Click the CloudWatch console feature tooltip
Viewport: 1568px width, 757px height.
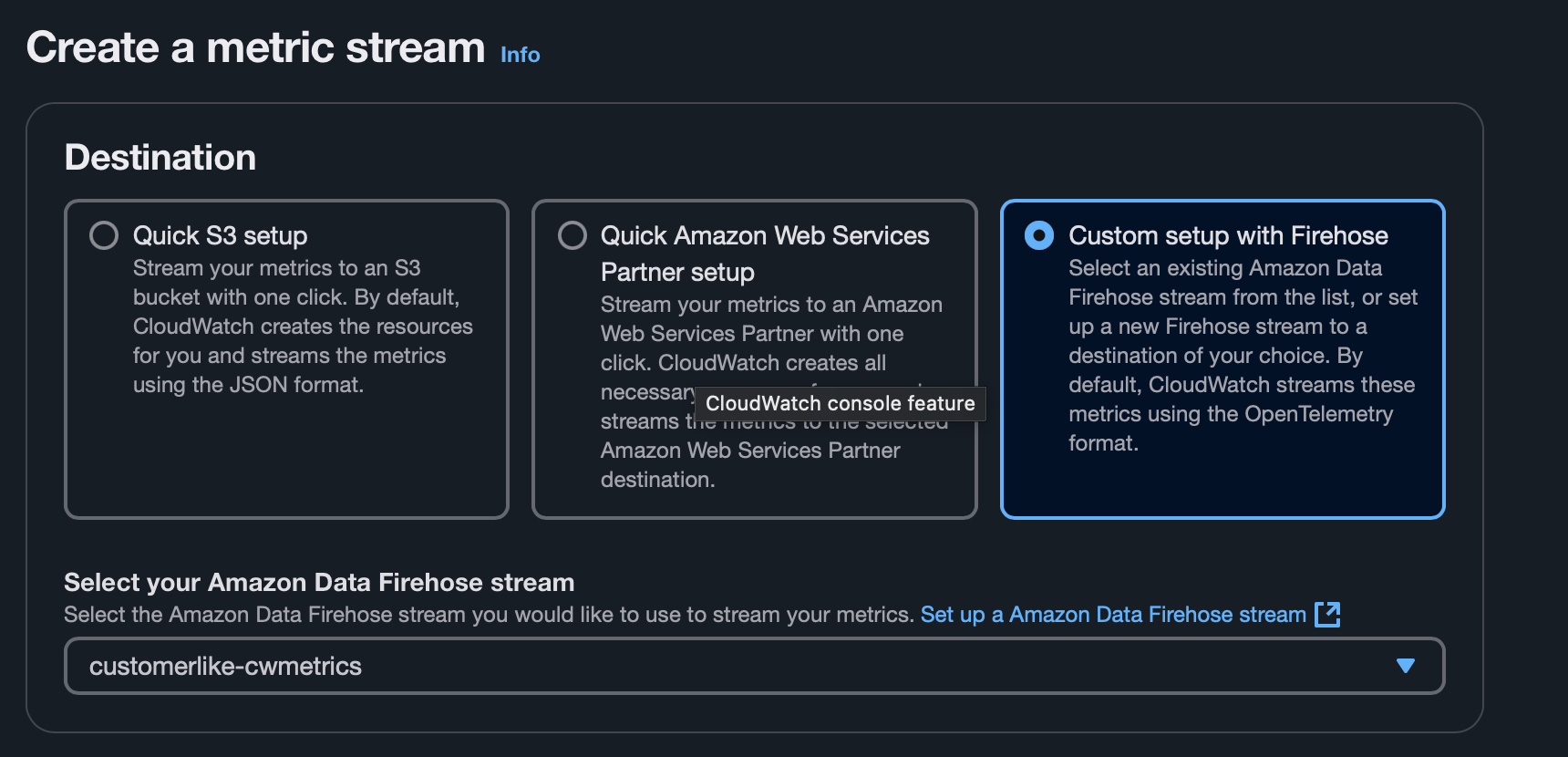point(840,403)
